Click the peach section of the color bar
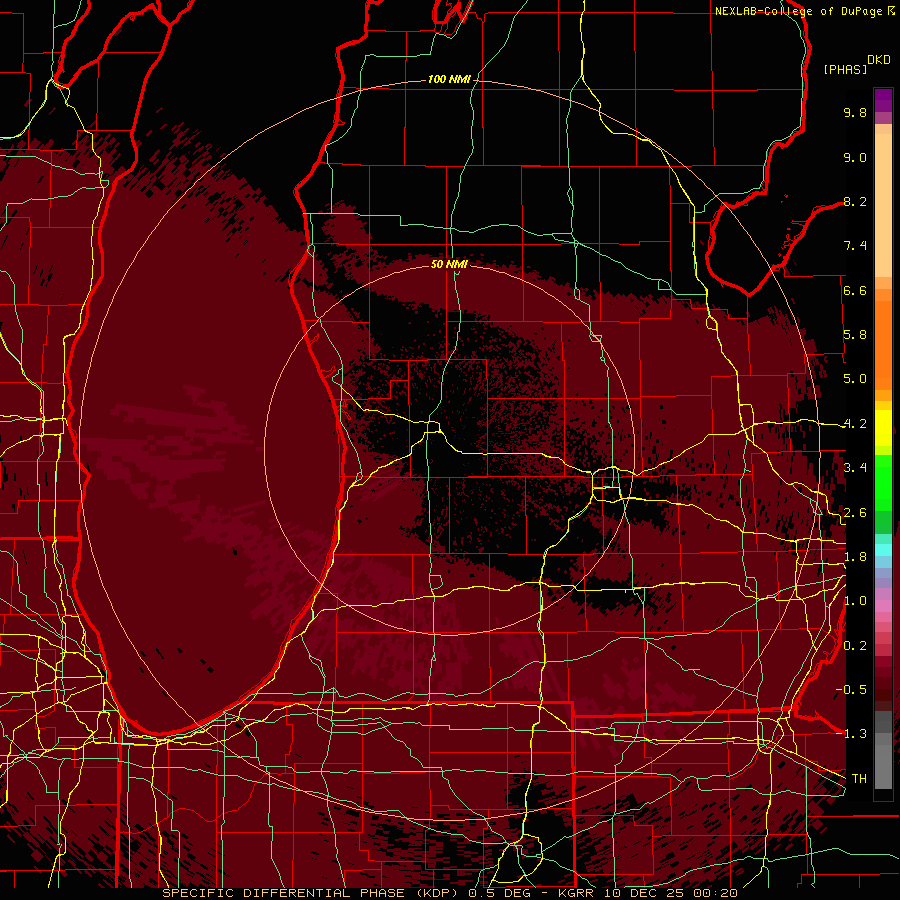 click(x=883, y=201)
